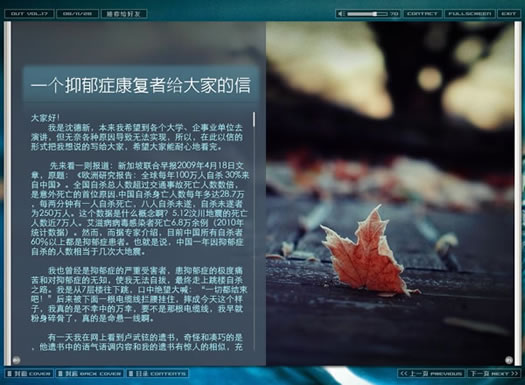The width and height of the screenshot is (525, 385).
Task: Open the Contents directory
Action: [157, 373]
